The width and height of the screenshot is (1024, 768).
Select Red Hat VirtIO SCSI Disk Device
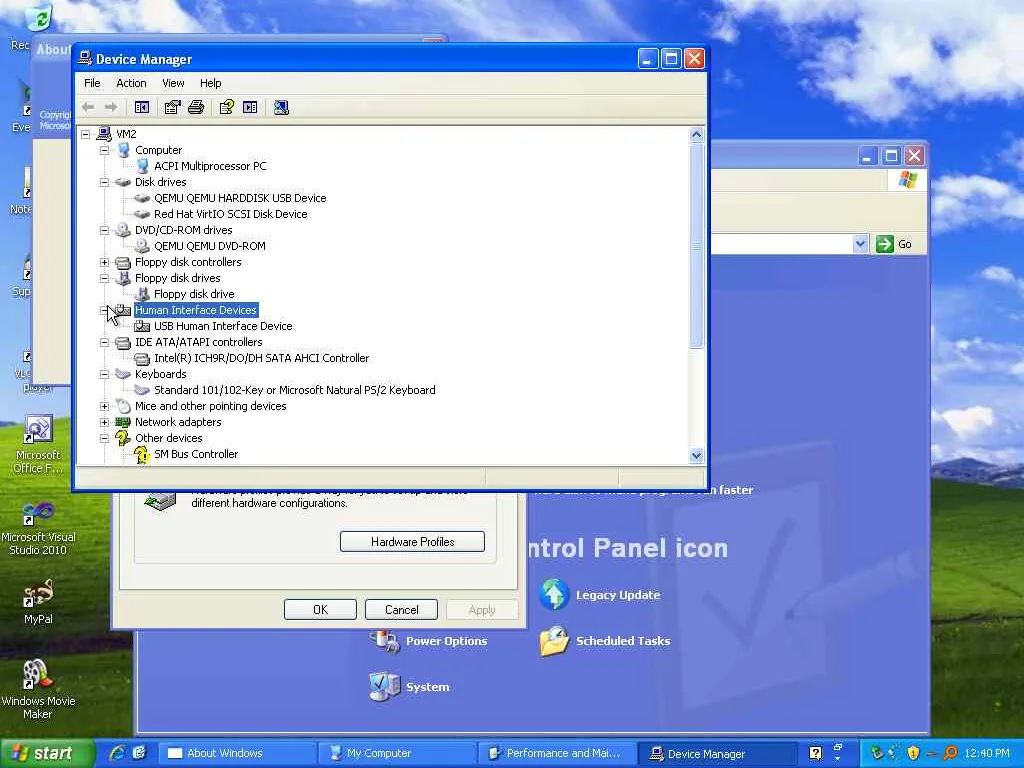point(231,214)
